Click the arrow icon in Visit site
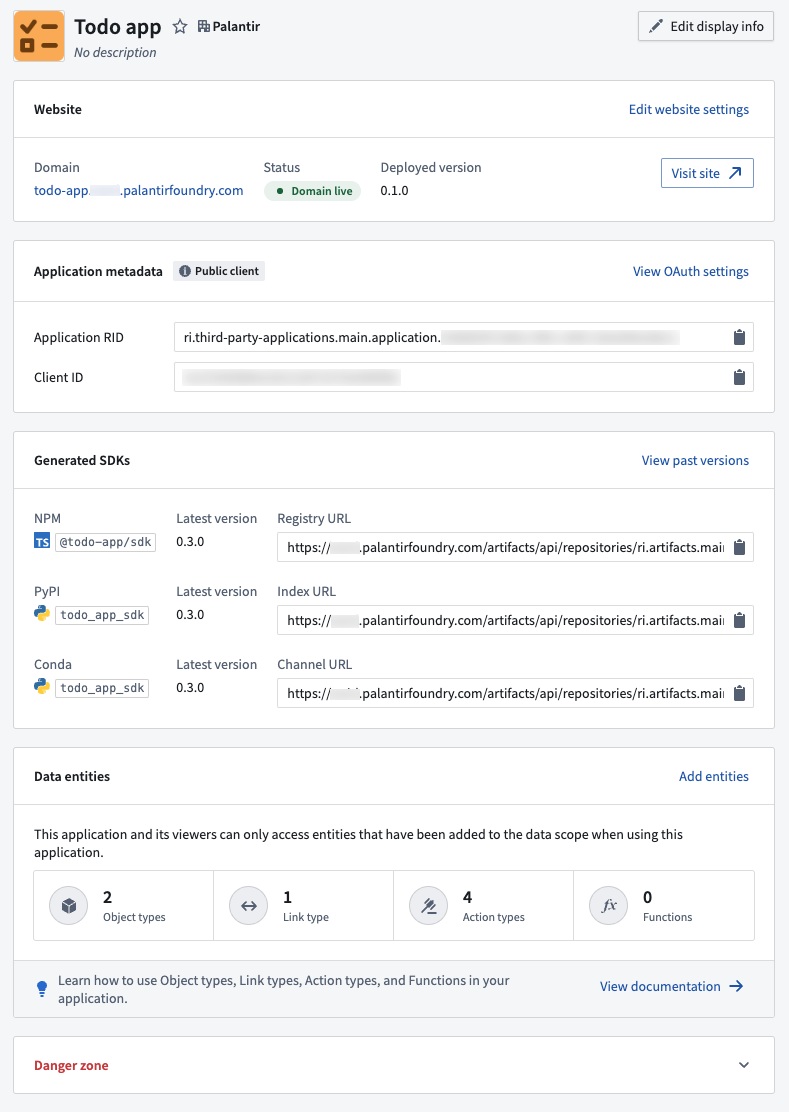The height and width of the screenshot is (1112, 789). (x=735, y=173)
